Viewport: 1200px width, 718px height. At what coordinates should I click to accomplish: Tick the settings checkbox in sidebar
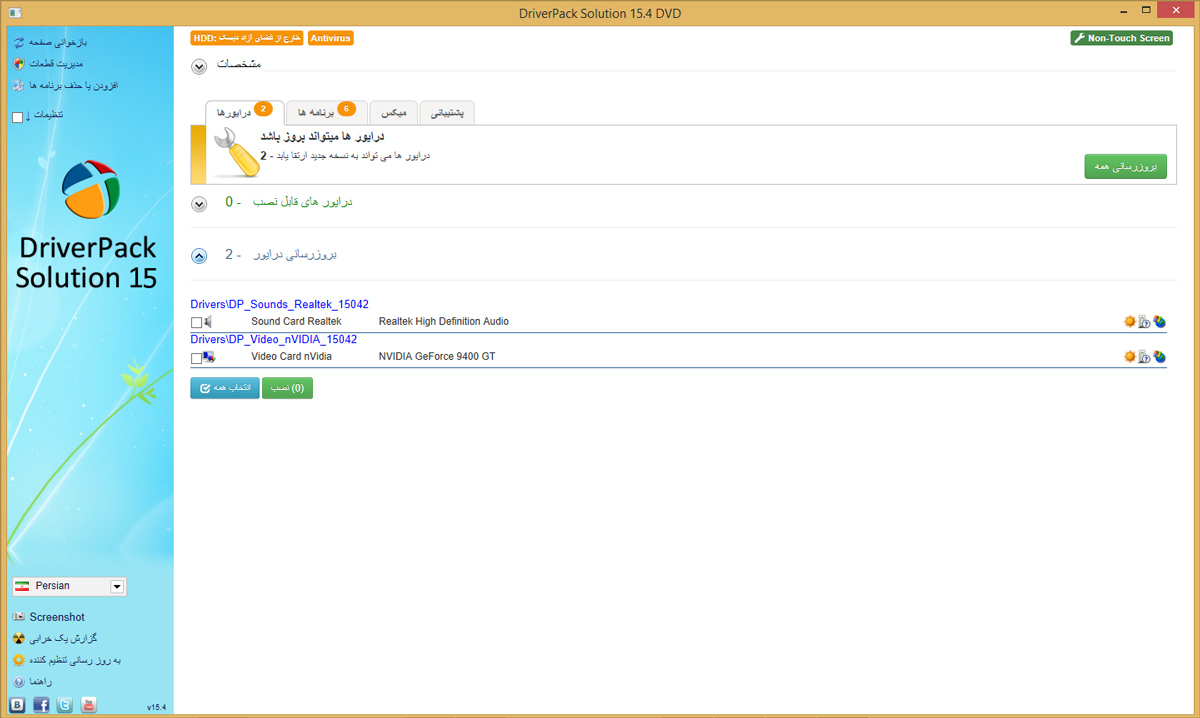coord(18,117)
